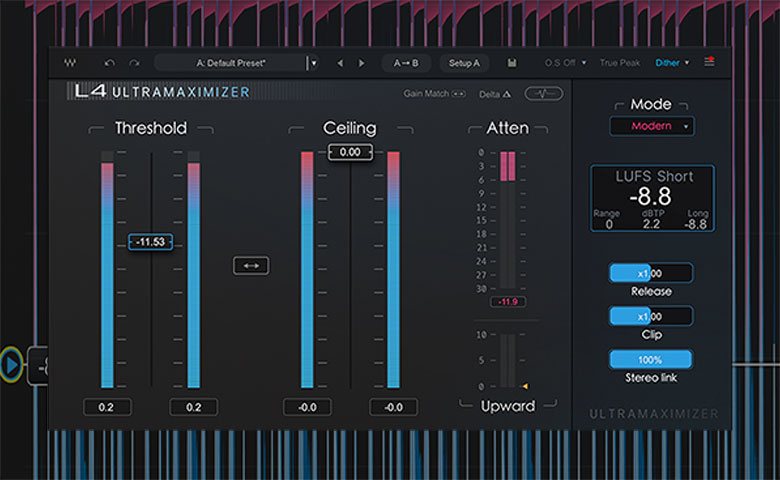Image resolution: width=780 pixels, height=480 pixels.
Task: Click the right Threshold peak value 0.2
Action: tap(194, 407)
